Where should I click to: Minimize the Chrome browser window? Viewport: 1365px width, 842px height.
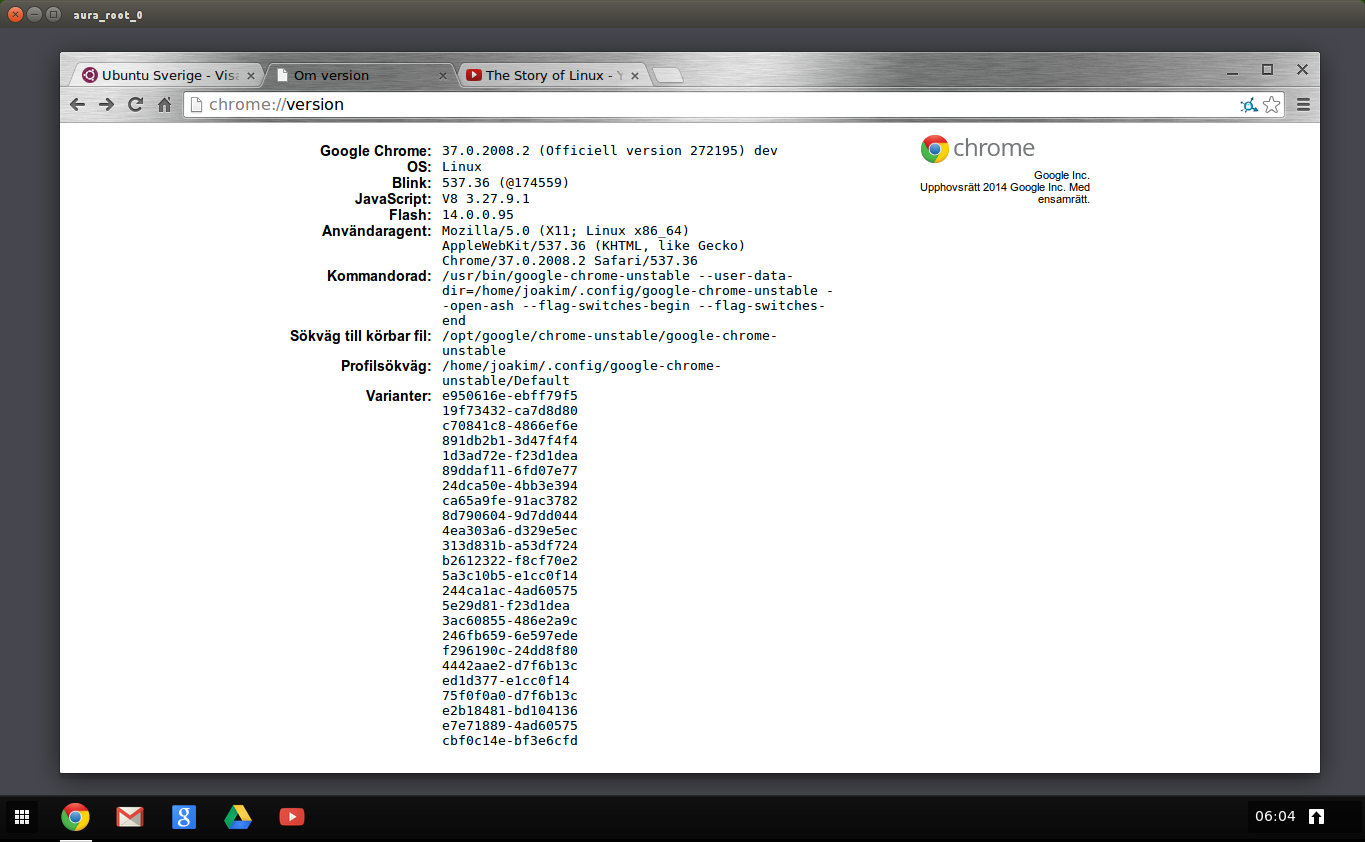tap(1233, 71)
